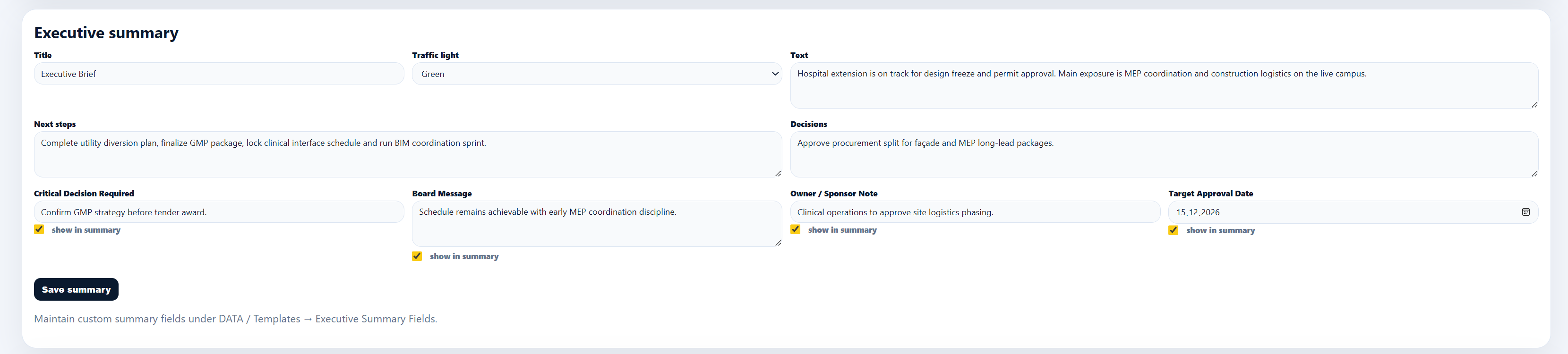Click the note about maintaining custom summary fields
Screen dimensions: 1568x354
pyautogui.click(x=236, y=319)
